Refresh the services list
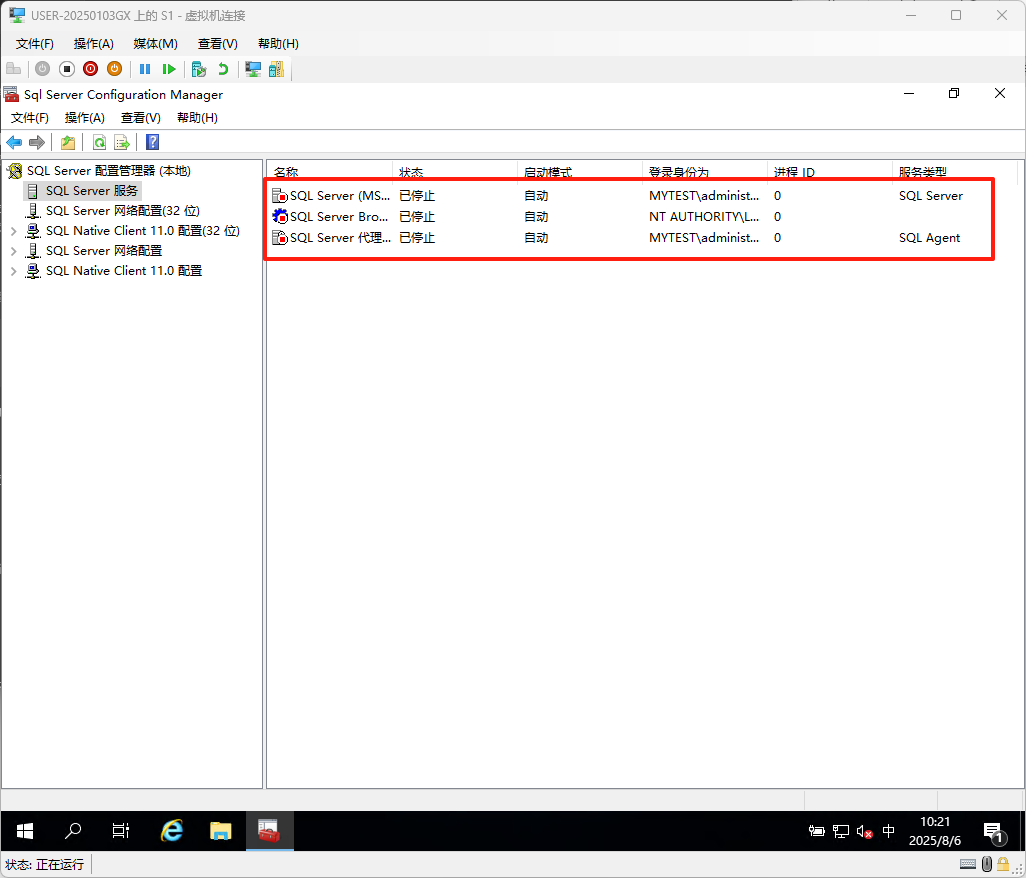This screenshot has width=1026, height=878. pos(99,142)
